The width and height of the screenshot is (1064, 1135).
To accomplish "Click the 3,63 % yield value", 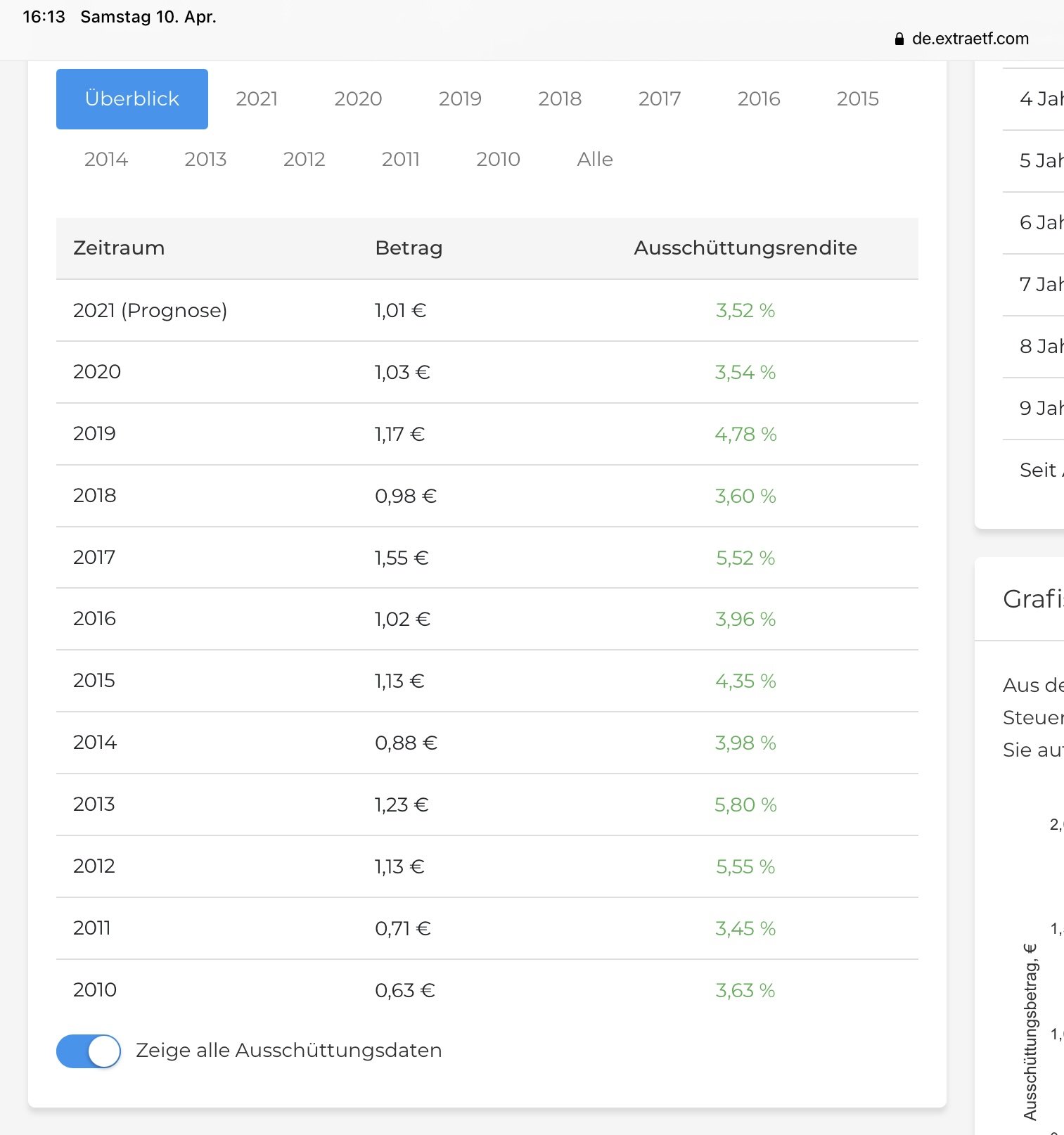I will click(745, 990).
